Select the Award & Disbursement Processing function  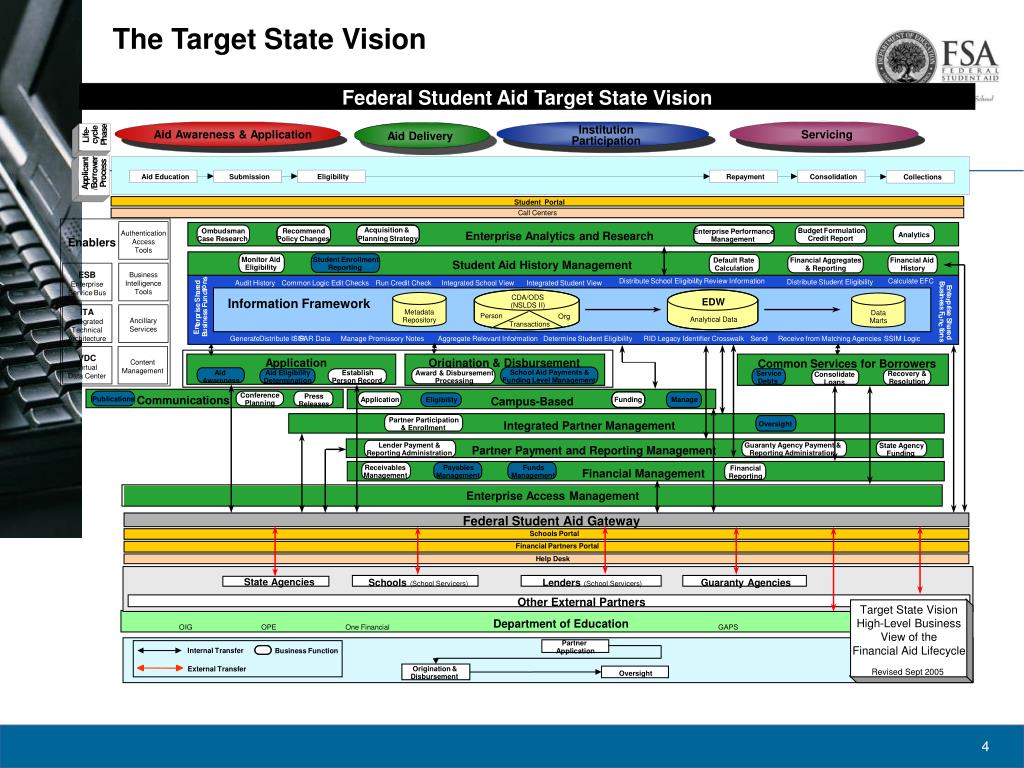pos(454,376)
